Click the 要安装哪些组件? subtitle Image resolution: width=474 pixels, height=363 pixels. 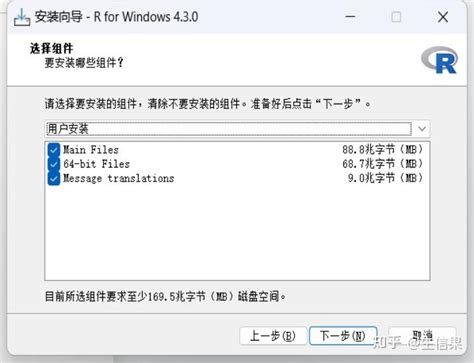click(84, 63)
